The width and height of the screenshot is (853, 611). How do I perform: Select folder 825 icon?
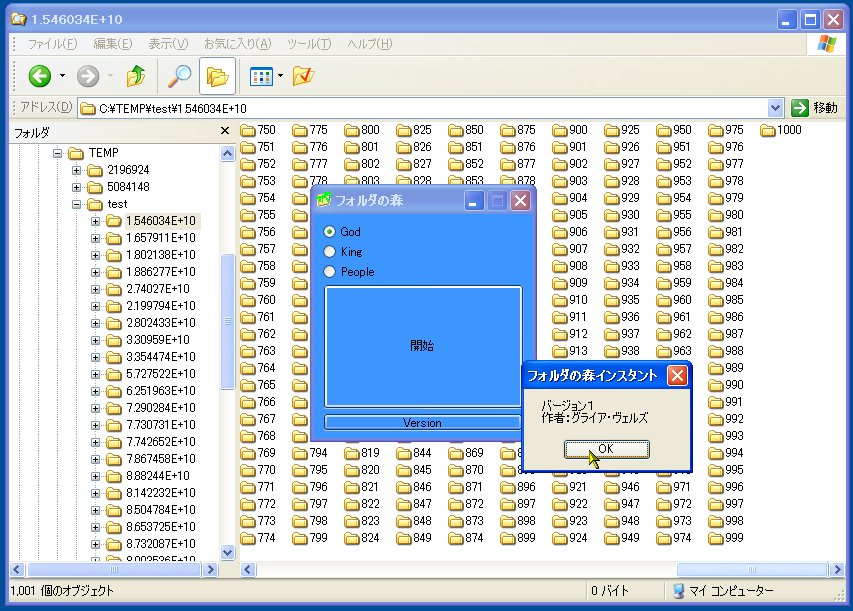pos(404,130)
